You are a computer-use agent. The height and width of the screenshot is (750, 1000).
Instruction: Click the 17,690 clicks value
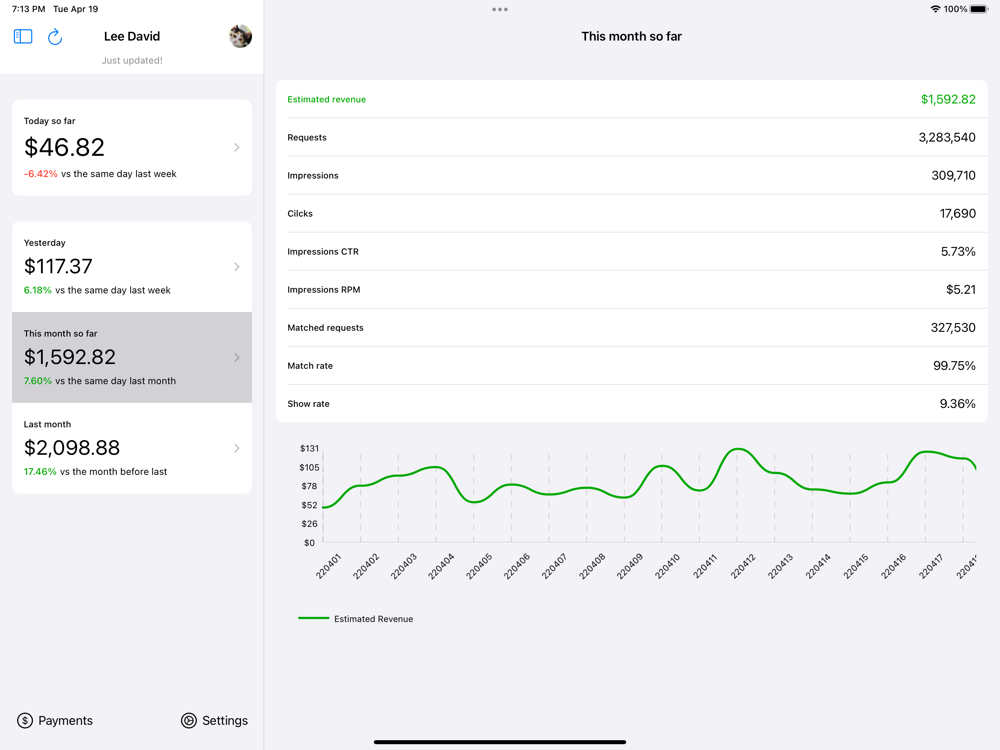click(x=957, y=214)
